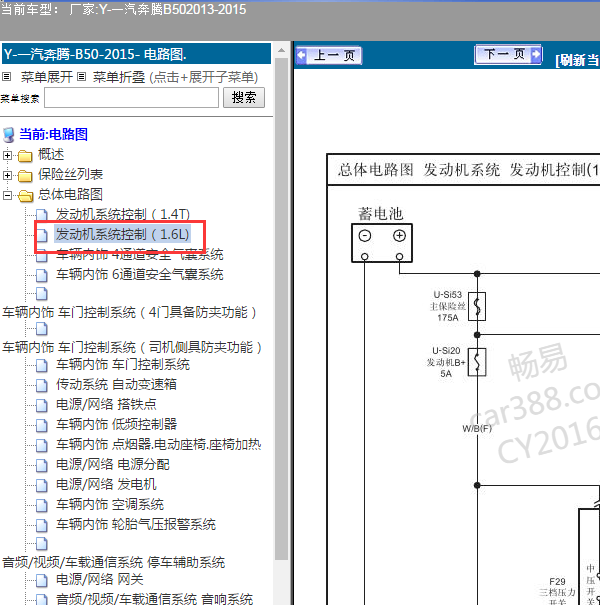Open 车门控制系统(4门具备防夹功能)
The width and height of the screenshot is (600, 605).
pos(129,312)
